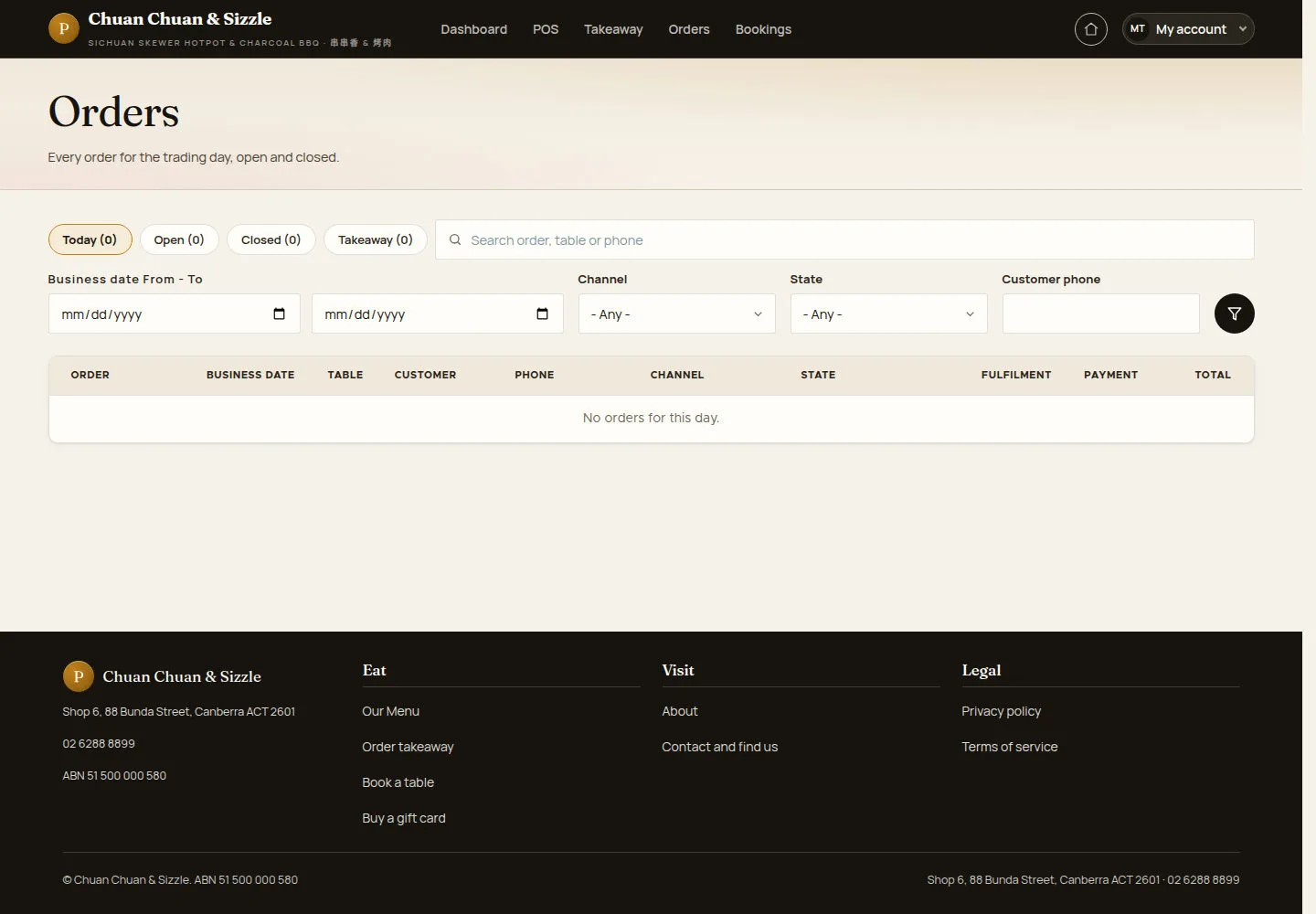Click the search magnifier icon
This screenshot has height=914, width=1316.
(454, 239)
